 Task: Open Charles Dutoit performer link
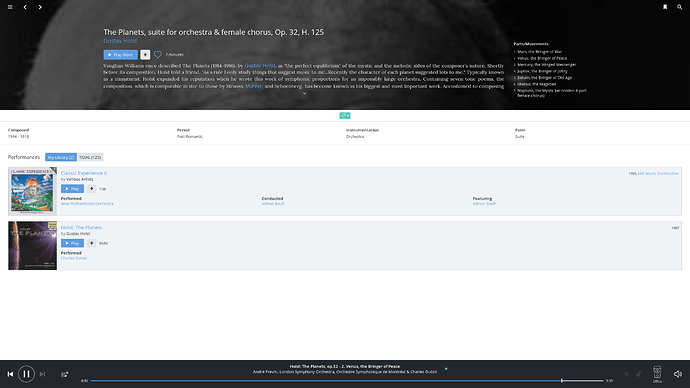73,258
